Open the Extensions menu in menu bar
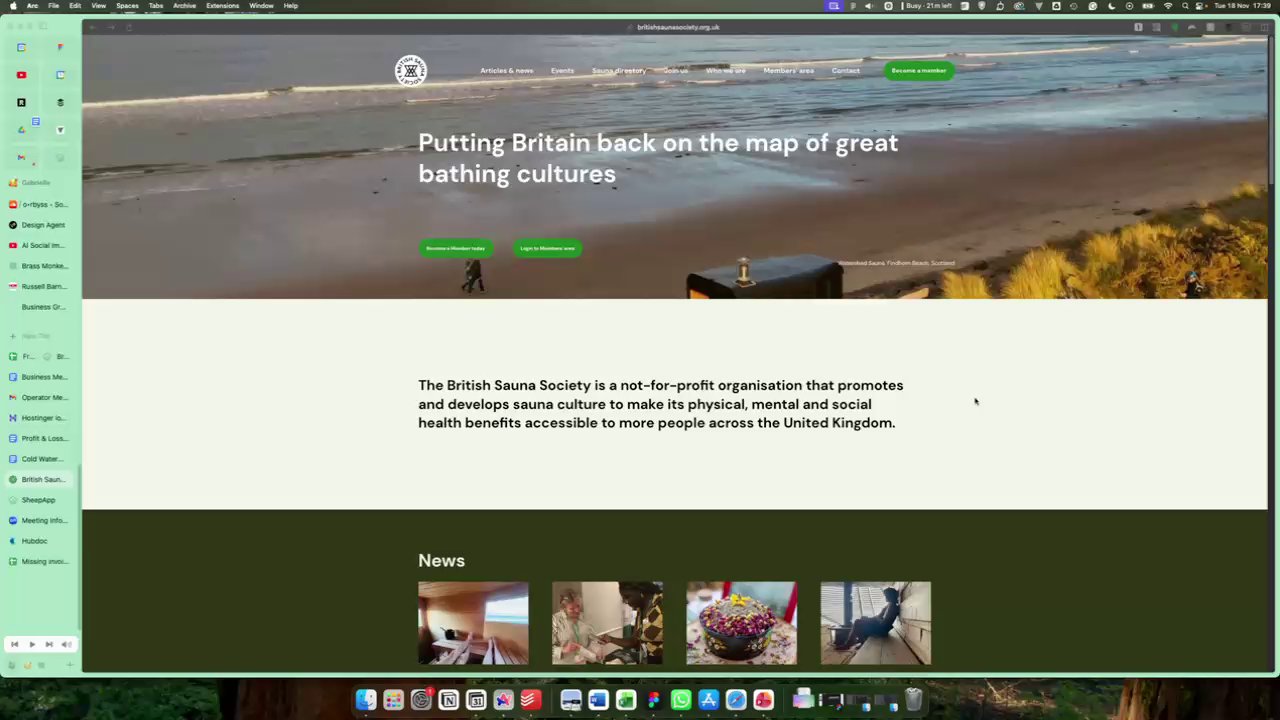This screenshot has width=1280, height=720. (x=222, y=6)
